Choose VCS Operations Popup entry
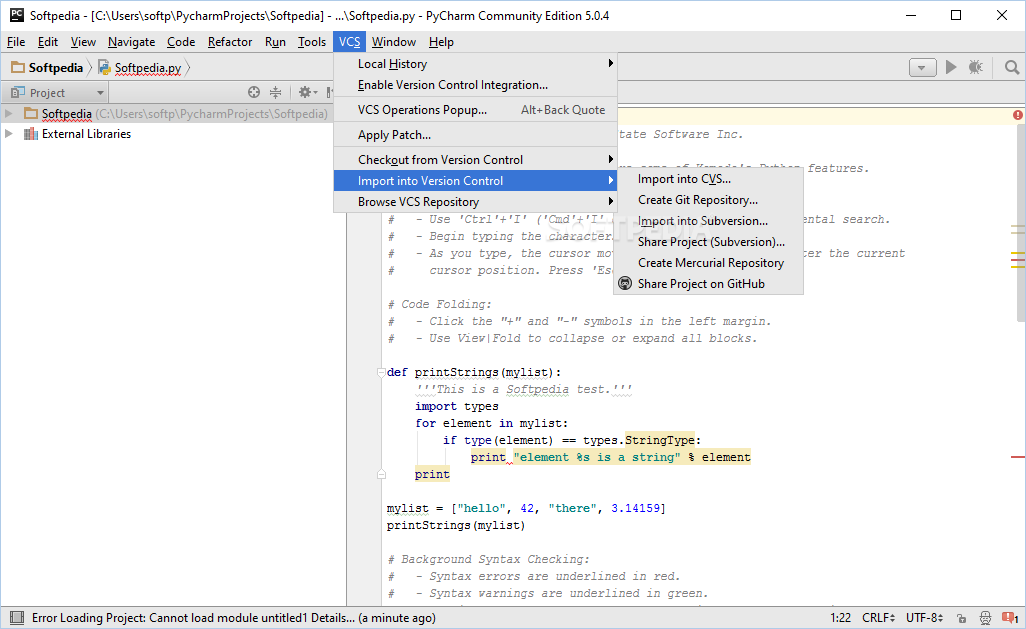Screen dimensions: 1026x629 tap(476, 110)
